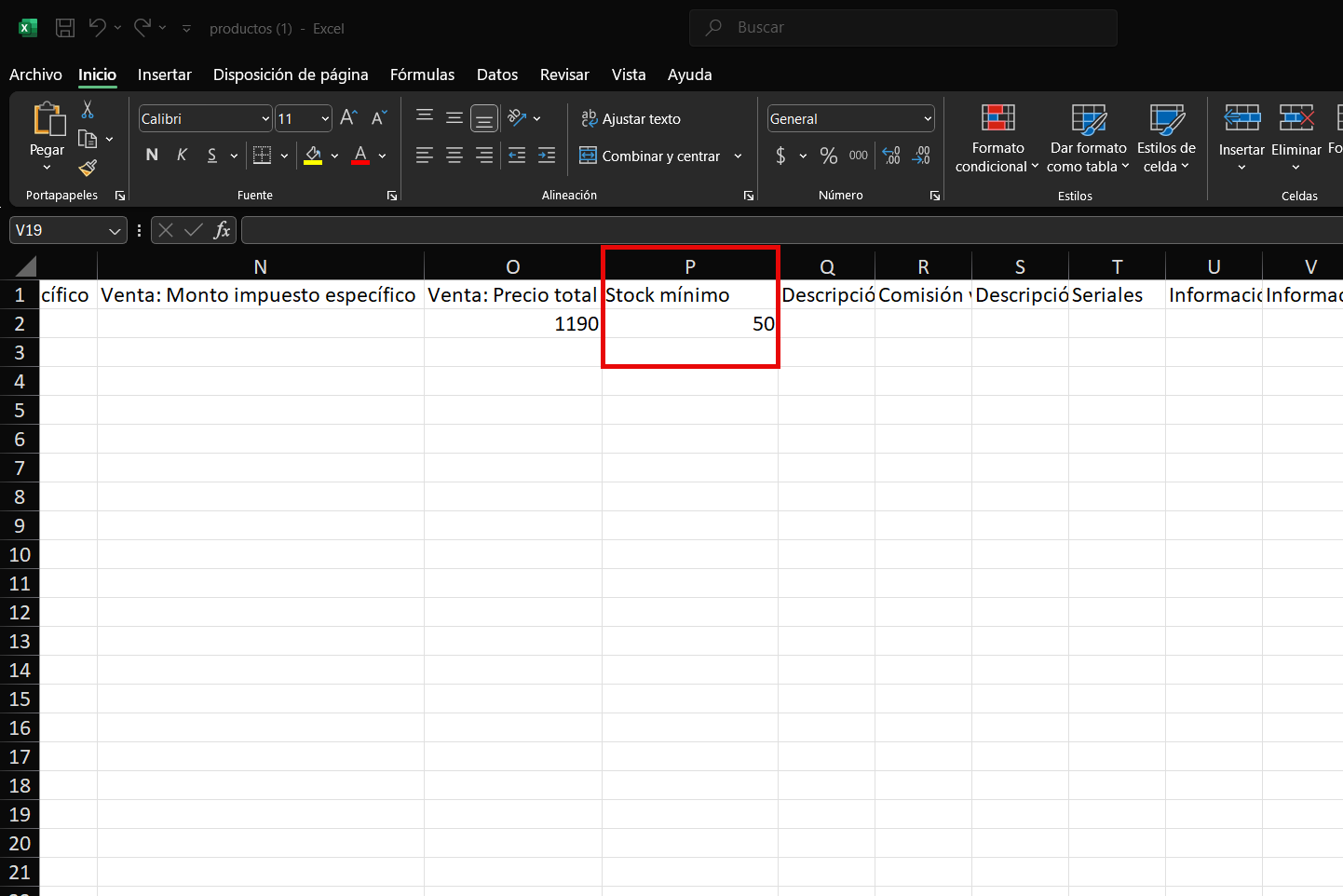Decrease indent
The image size is (1343, 896).
tap(517, 156)
